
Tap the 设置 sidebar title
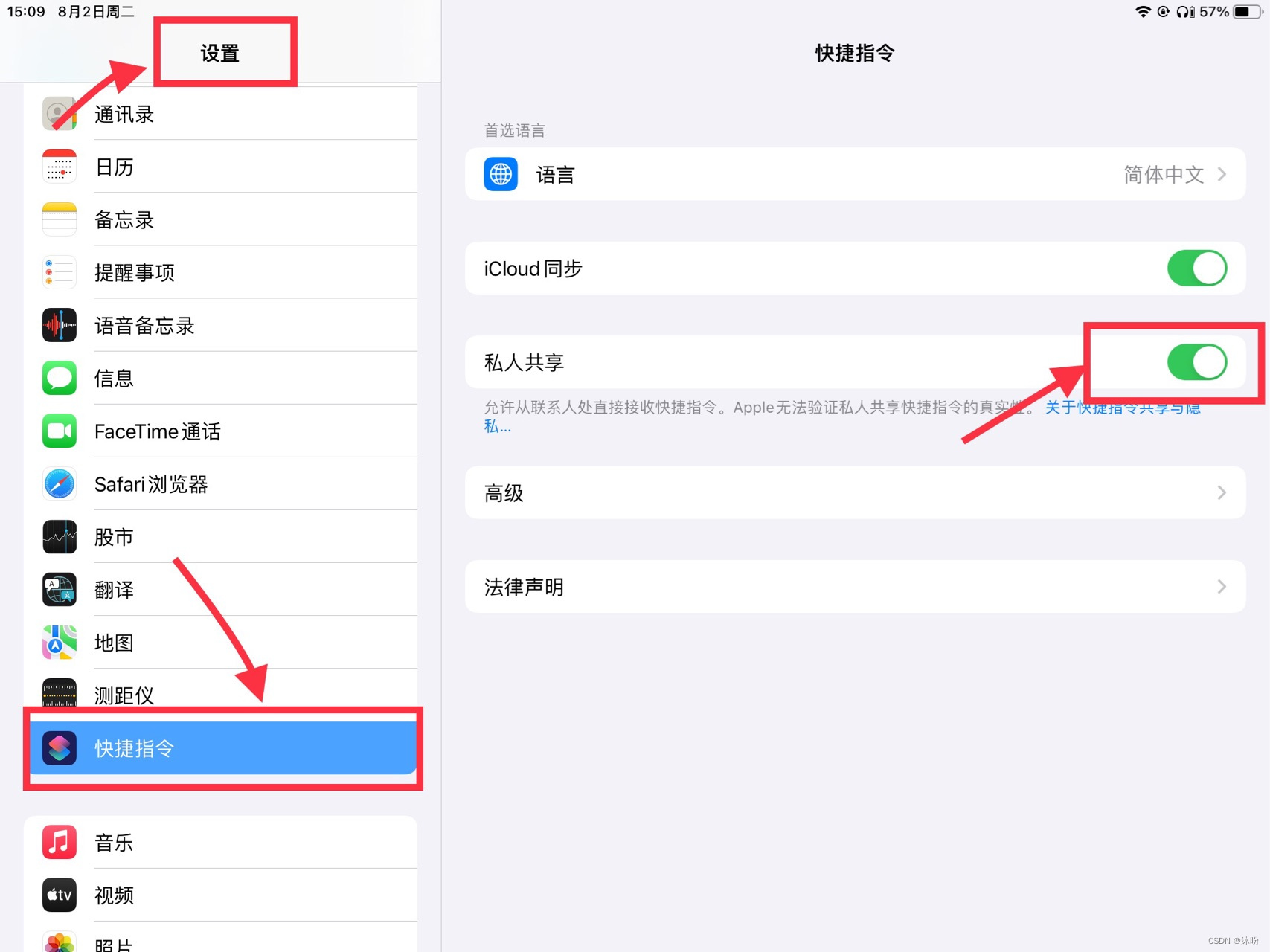tap(219, 53)
